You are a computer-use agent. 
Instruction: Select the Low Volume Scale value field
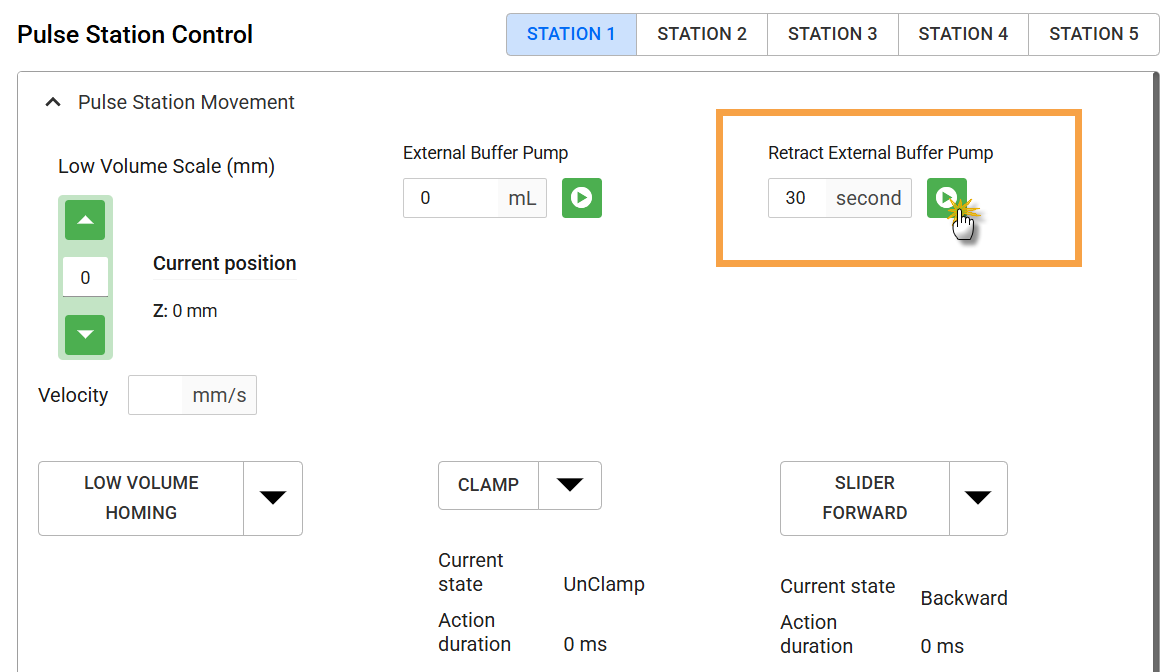click(x=85, y=277)
